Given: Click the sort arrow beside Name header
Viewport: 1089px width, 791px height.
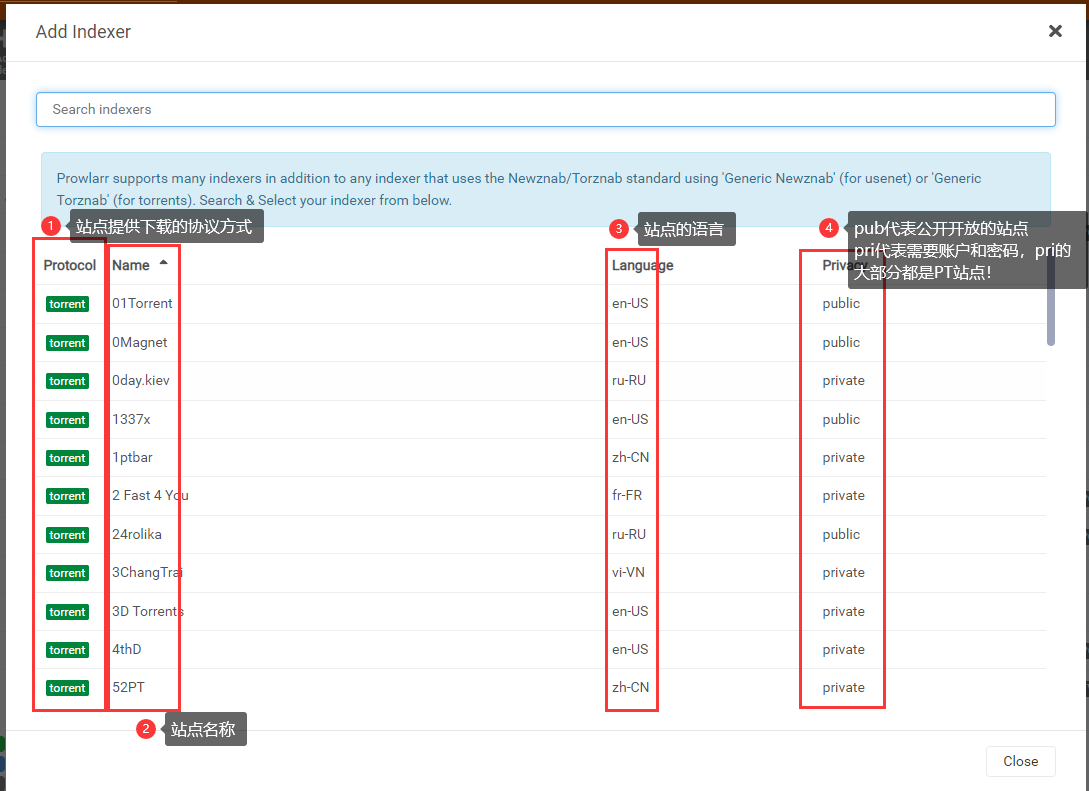Looking at the screenshot, I should [x=163, y=264].
